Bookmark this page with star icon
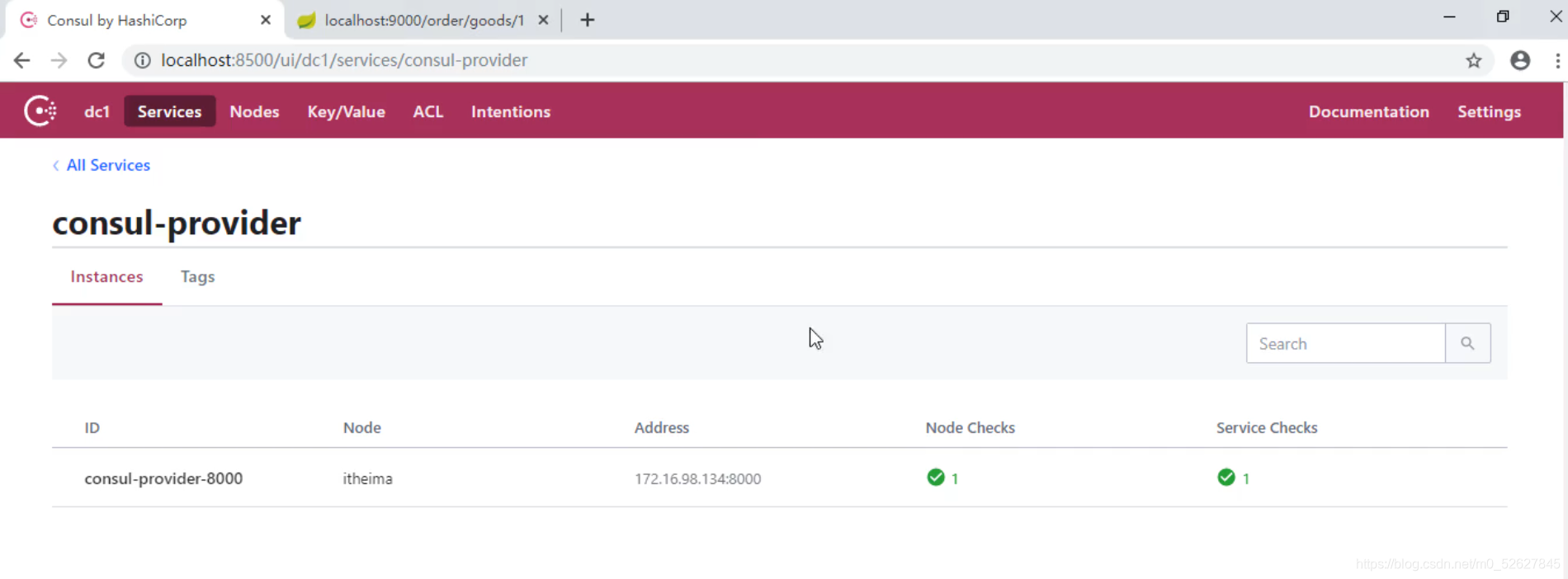This screenshot has height=579, width=1568. [1474, 60]
